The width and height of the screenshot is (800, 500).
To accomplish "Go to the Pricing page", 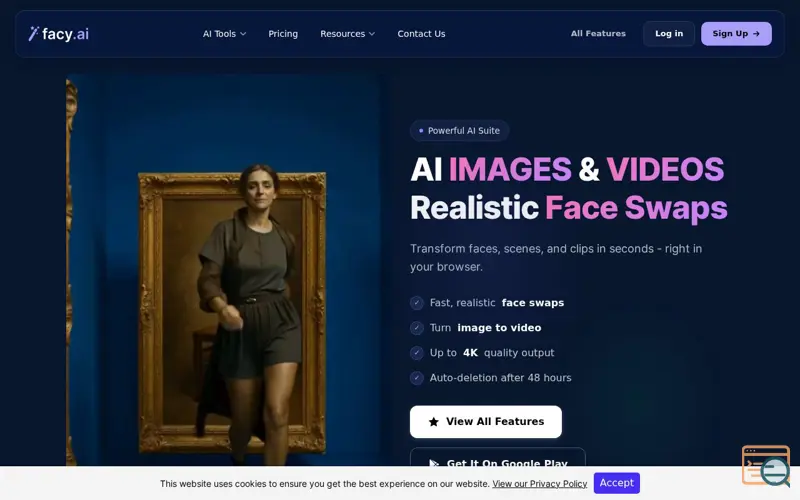I will 283,34.
